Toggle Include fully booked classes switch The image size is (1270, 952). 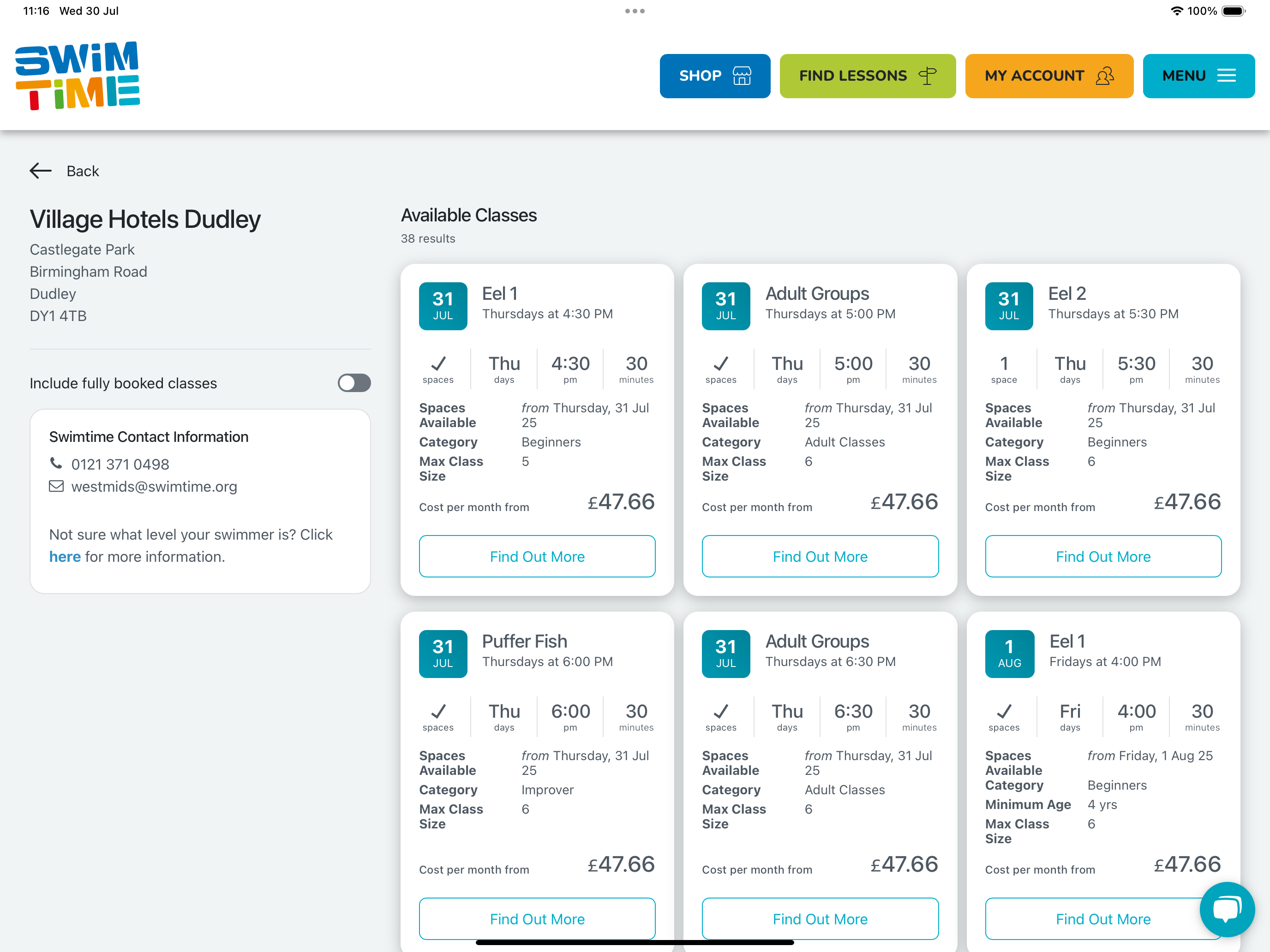(x=354, y=383)
